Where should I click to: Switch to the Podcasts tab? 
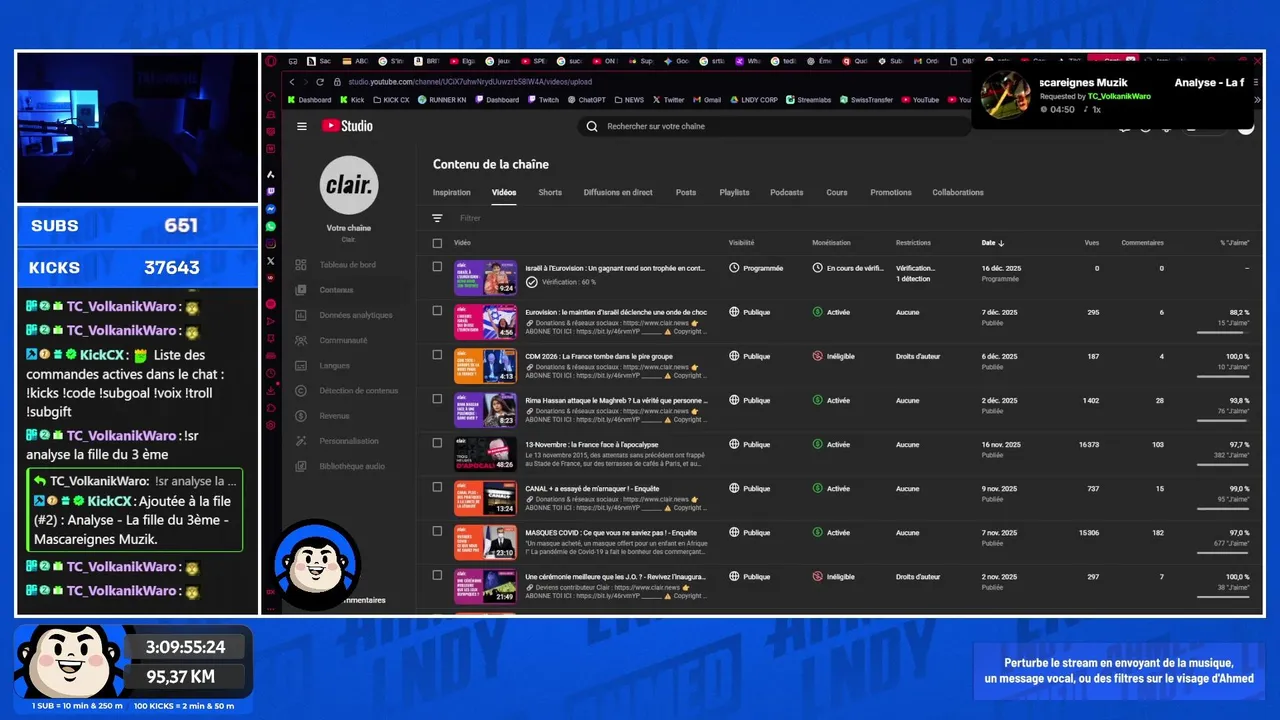pyautogui.click(x=787, y=192)
